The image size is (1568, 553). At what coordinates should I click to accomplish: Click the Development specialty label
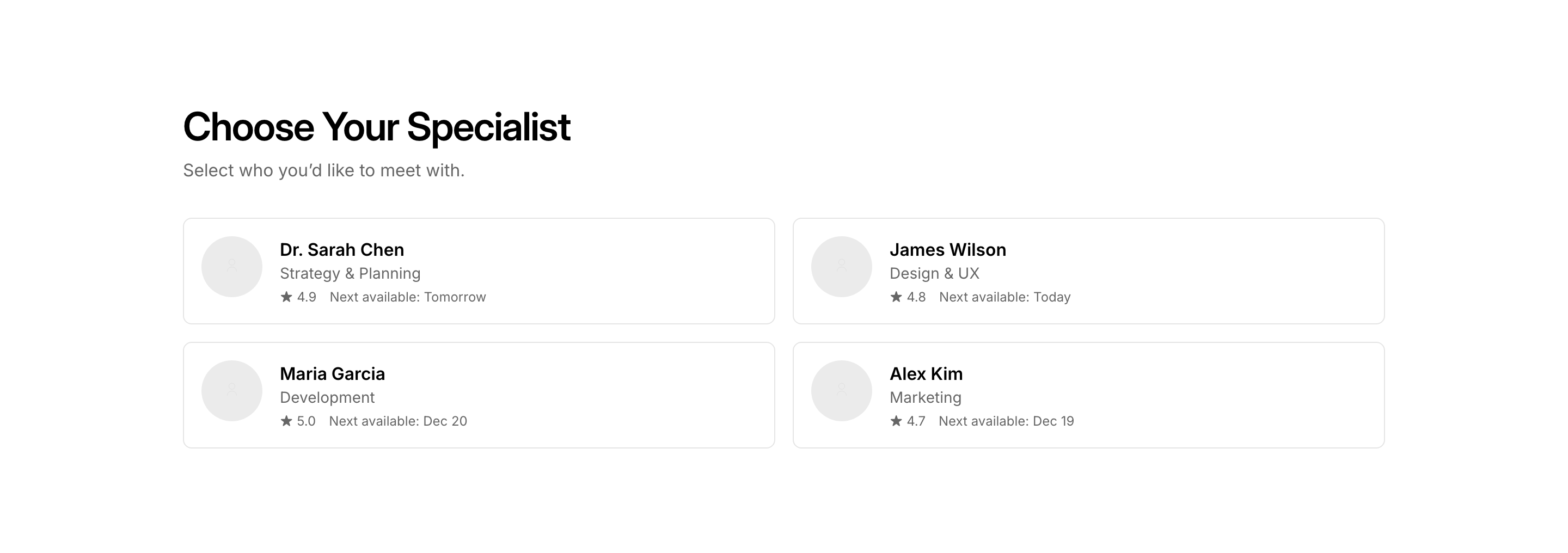[327, 398]
